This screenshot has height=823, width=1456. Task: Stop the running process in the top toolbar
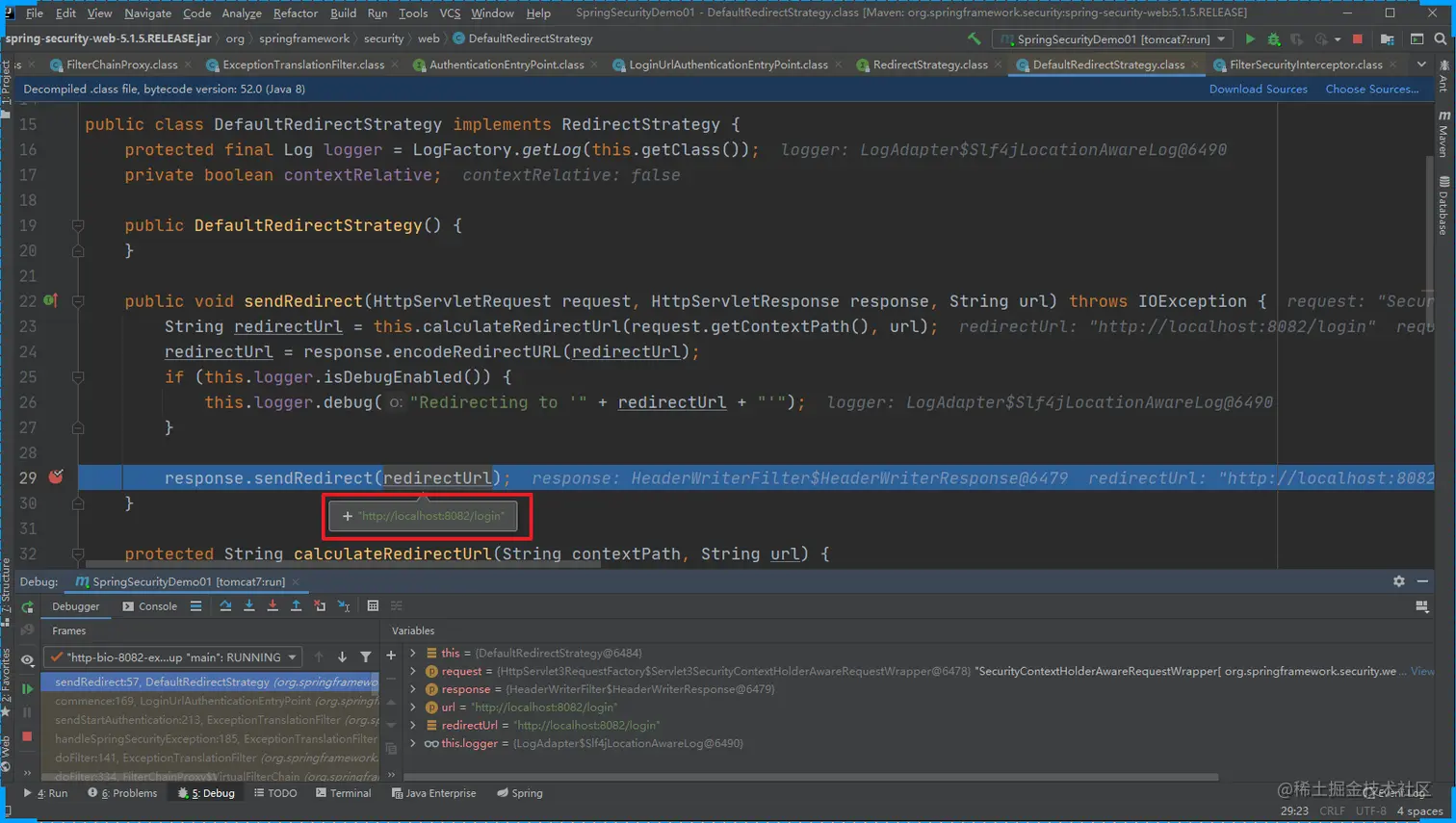click(x=1358, y=39)
